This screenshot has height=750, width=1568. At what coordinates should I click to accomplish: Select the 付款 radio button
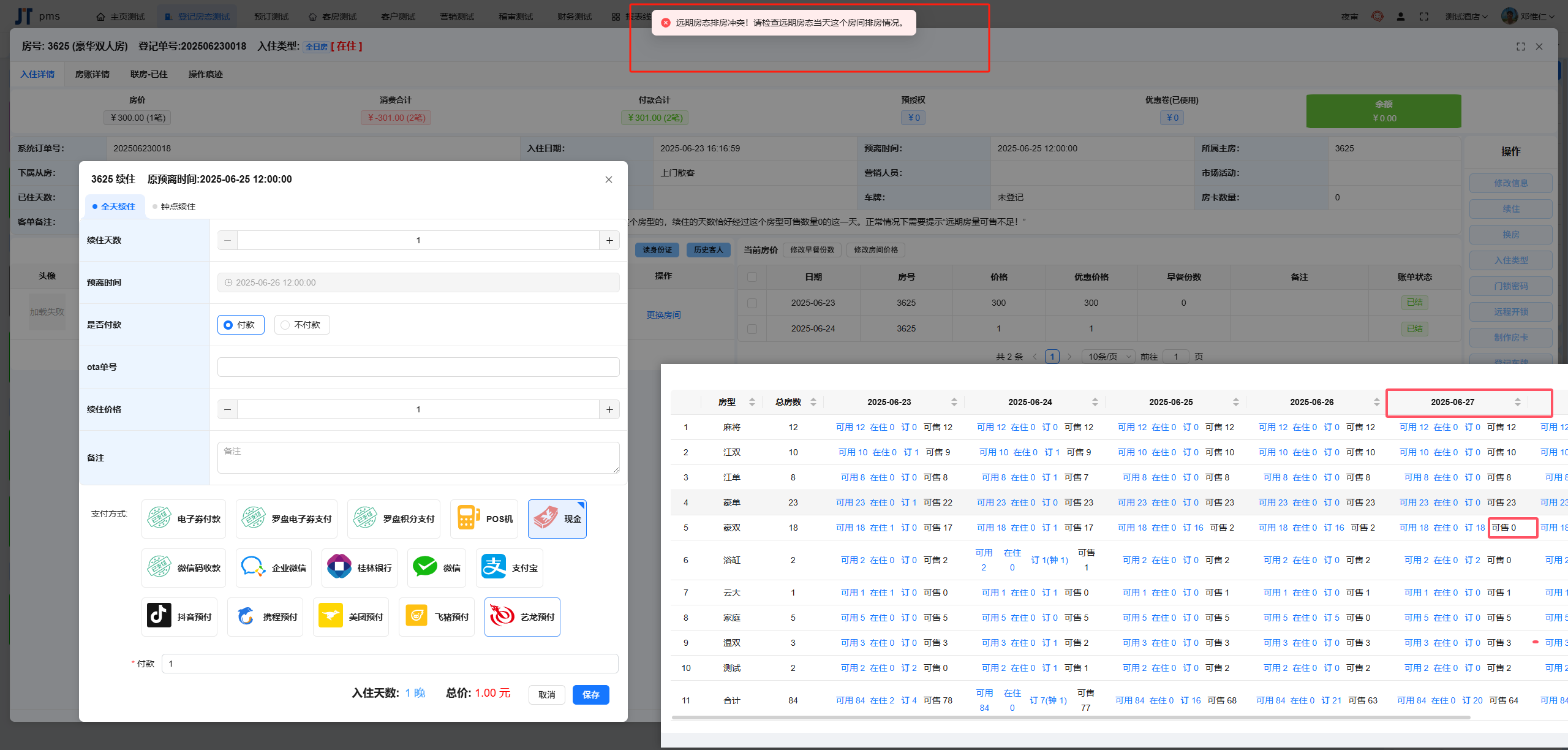(240, 325)
